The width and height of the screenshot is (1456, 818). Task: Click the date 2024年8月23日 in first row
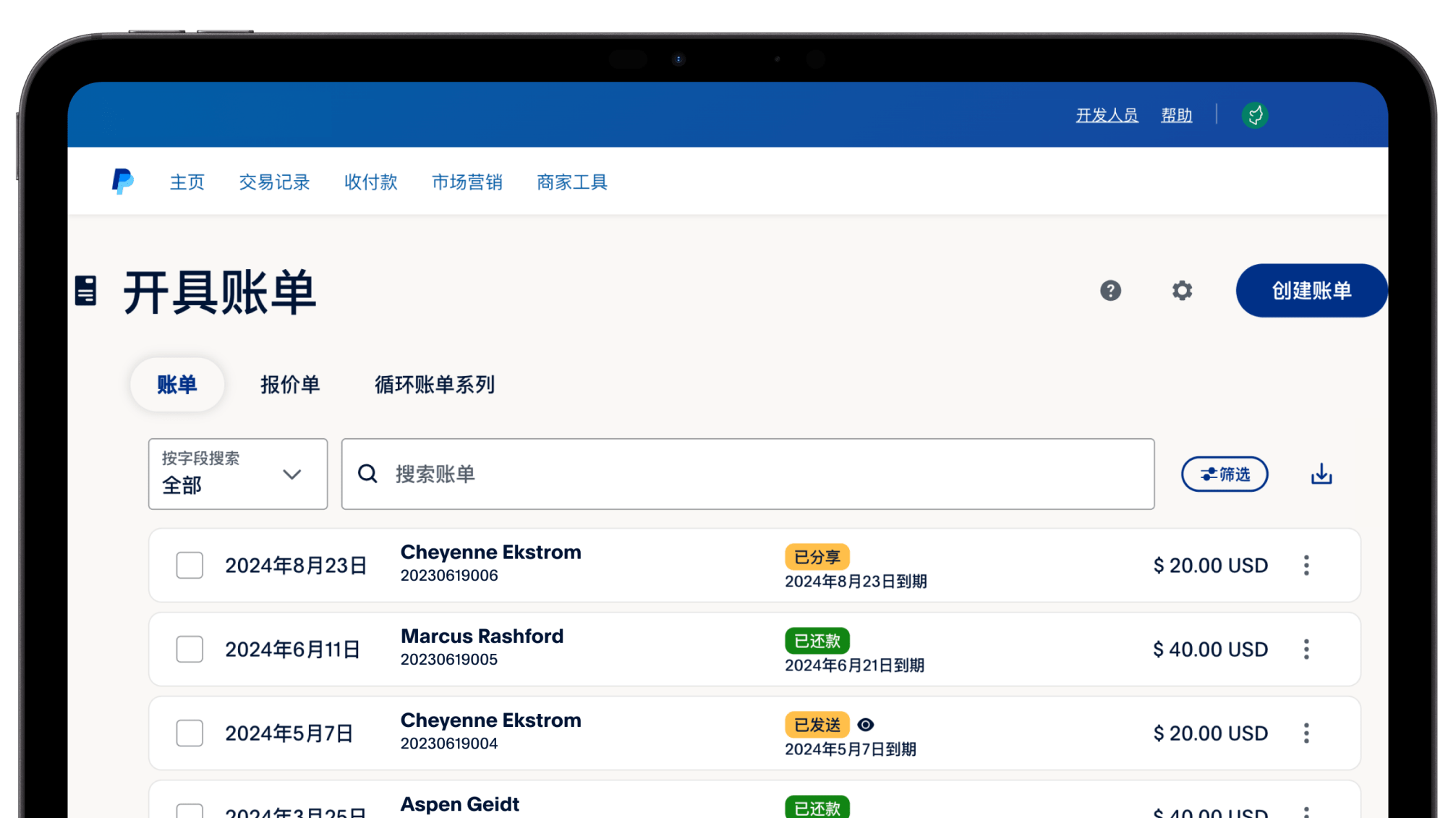296,566
